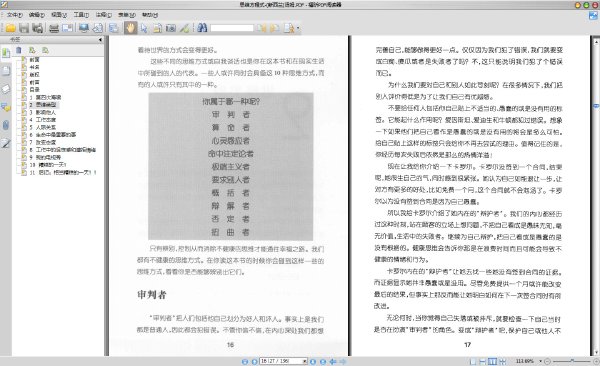Select the arrow Select tool
The image size is (600, 366).
tap(144, 28)
